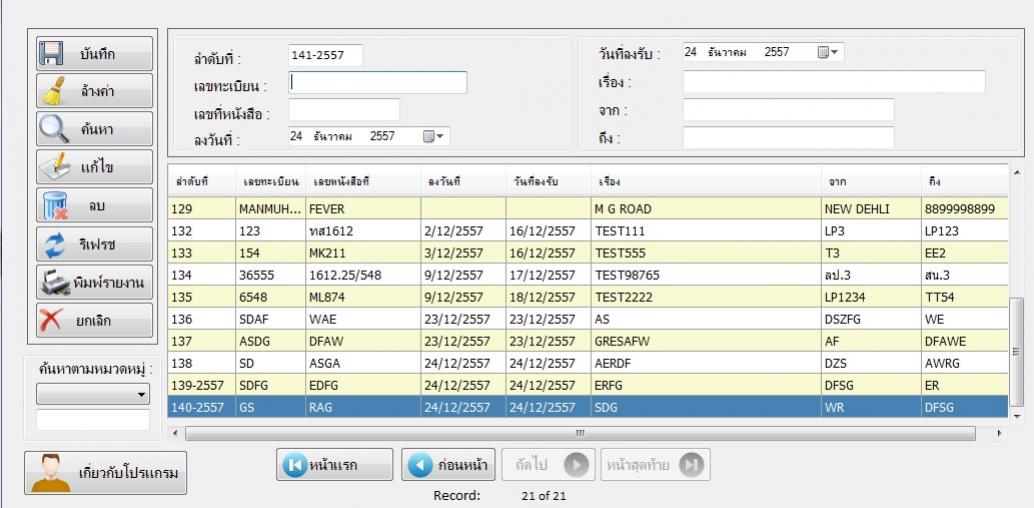This screenshot has height=508, width=1034.
Task: Click the พิมพ์รายงาน button label
Action: [x=109, y=283]
